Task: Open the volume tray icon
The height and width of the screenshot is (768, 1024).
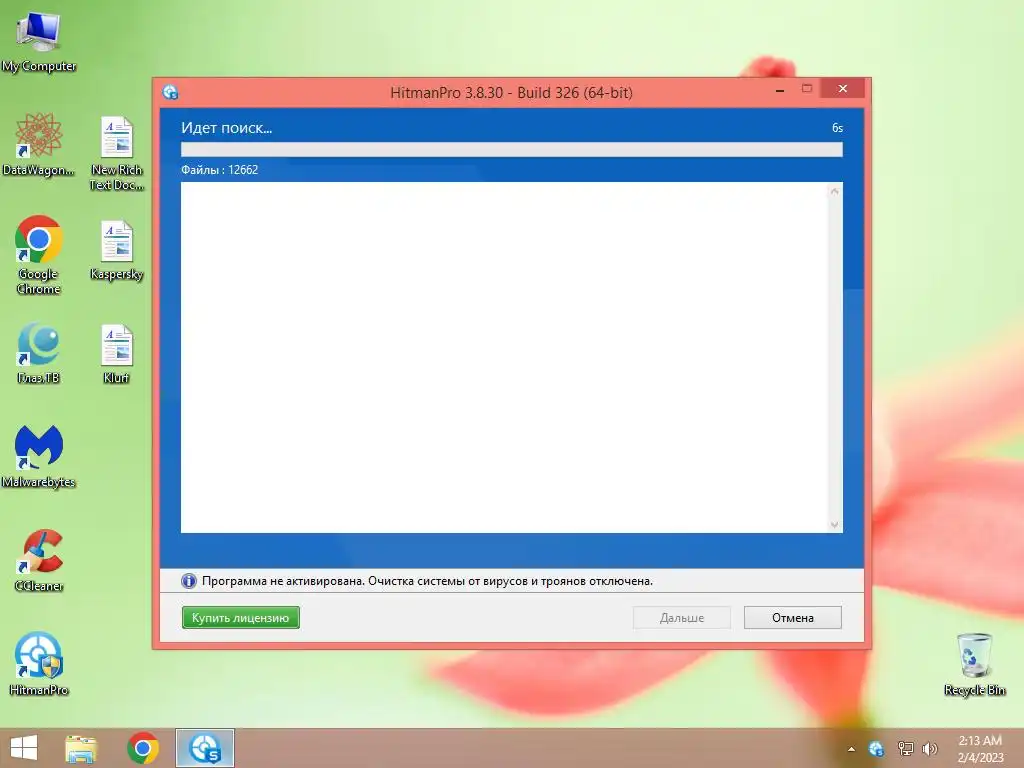Action: click(x=930, y=748)
